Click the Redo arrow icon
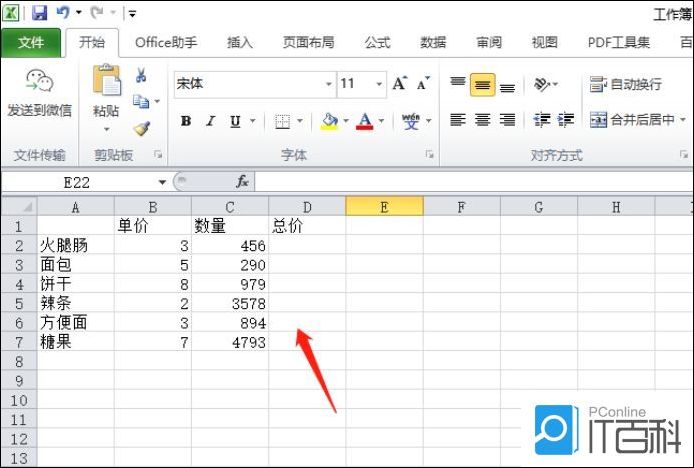Screen dimensions: 694x468 coord(96,12)
